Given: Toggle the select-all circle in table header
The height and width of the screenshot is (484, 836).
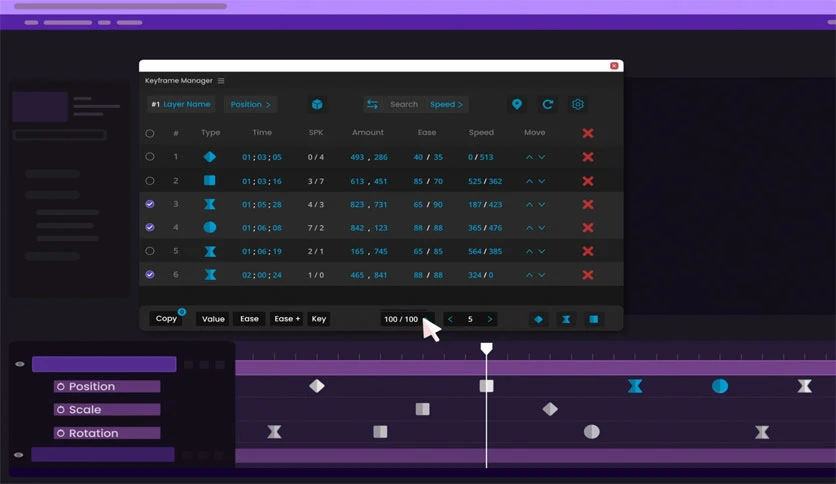Looking at the screenshot, I should point(150,133).
